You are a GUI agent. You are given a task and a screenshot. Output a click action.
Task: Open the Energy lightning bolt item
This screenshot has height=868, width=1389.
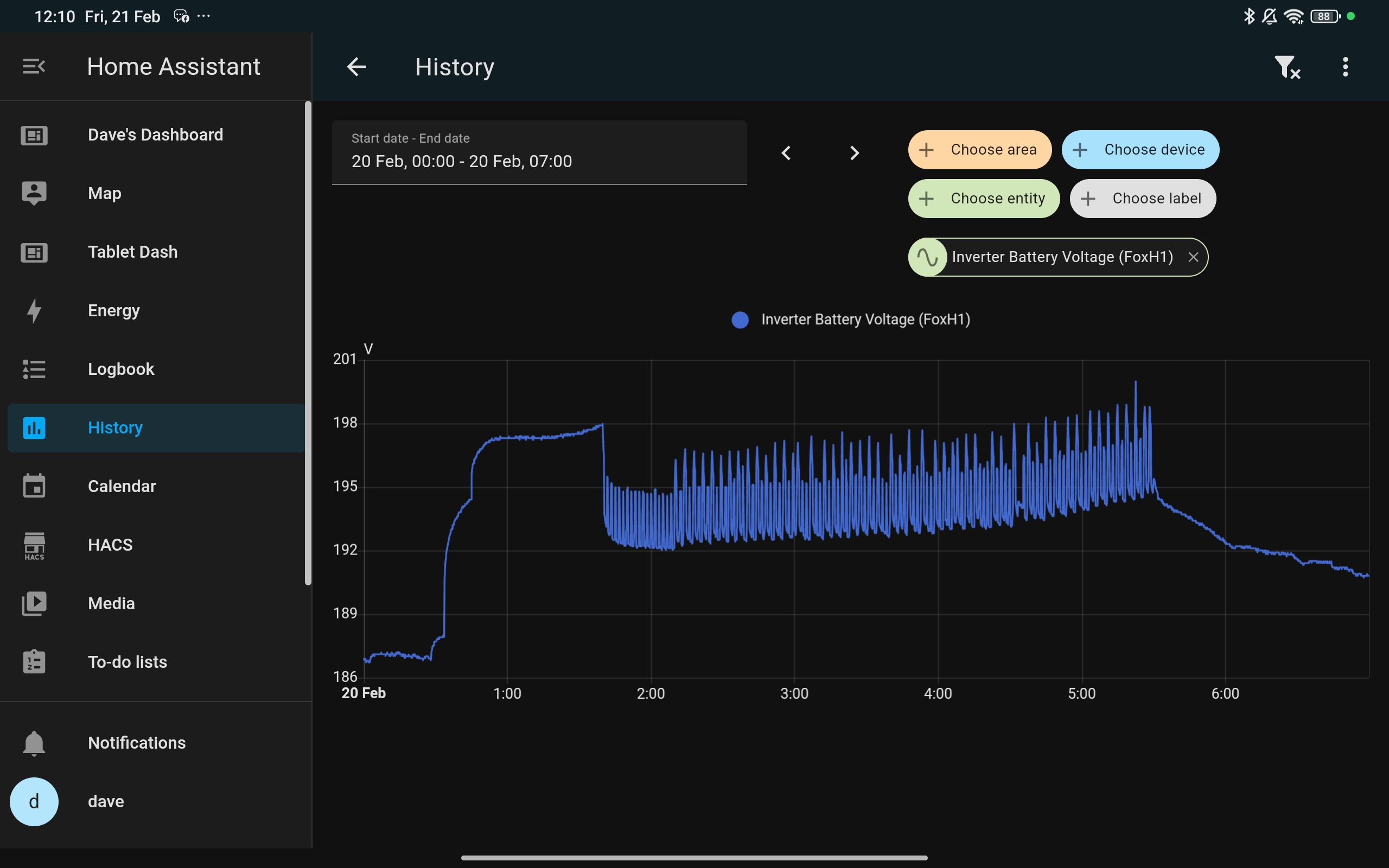coord(113,310)
